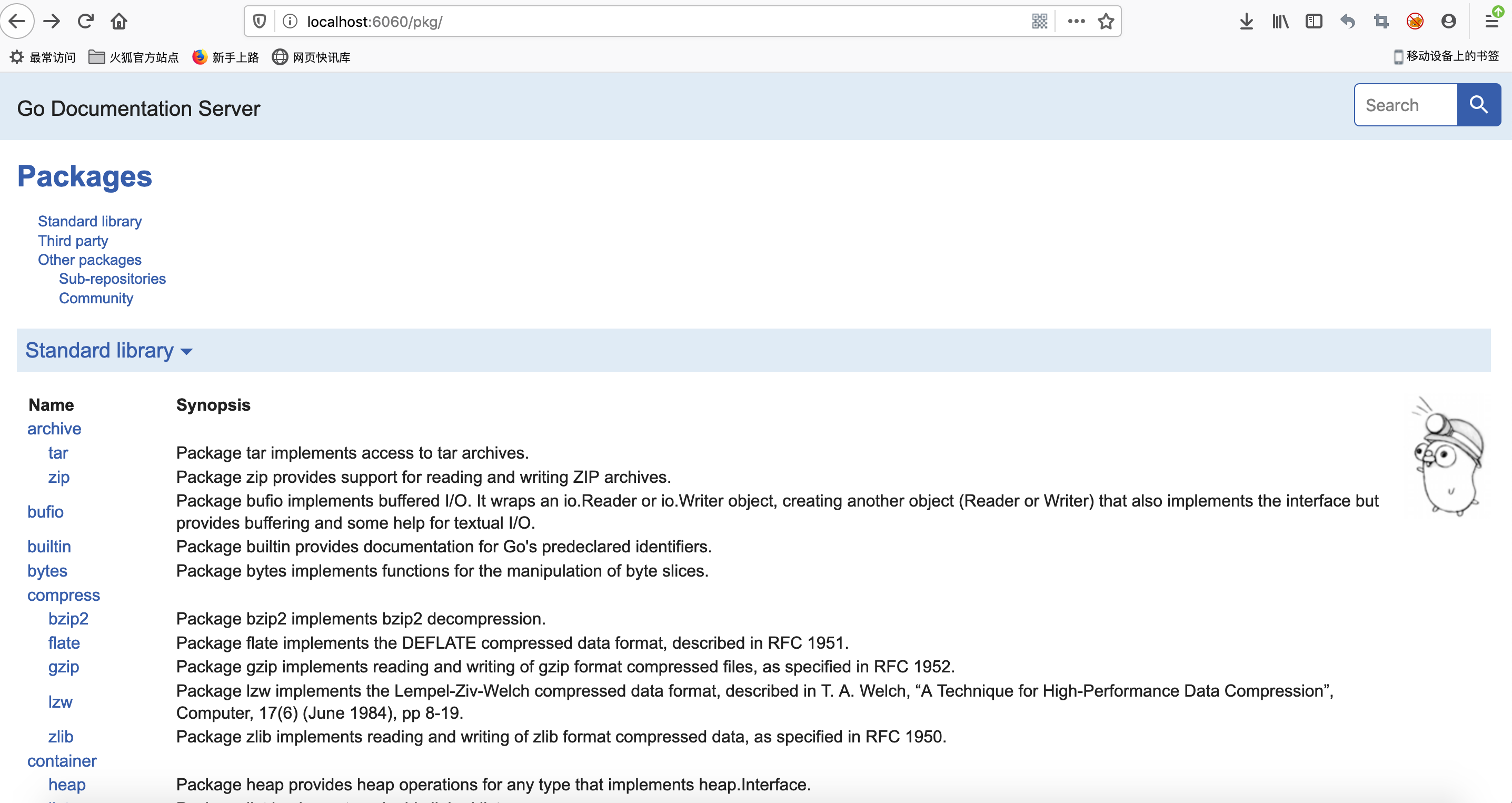This screenshot has width=1512, height=803.
Task: Open the container package directory
Action: (62, 761)
